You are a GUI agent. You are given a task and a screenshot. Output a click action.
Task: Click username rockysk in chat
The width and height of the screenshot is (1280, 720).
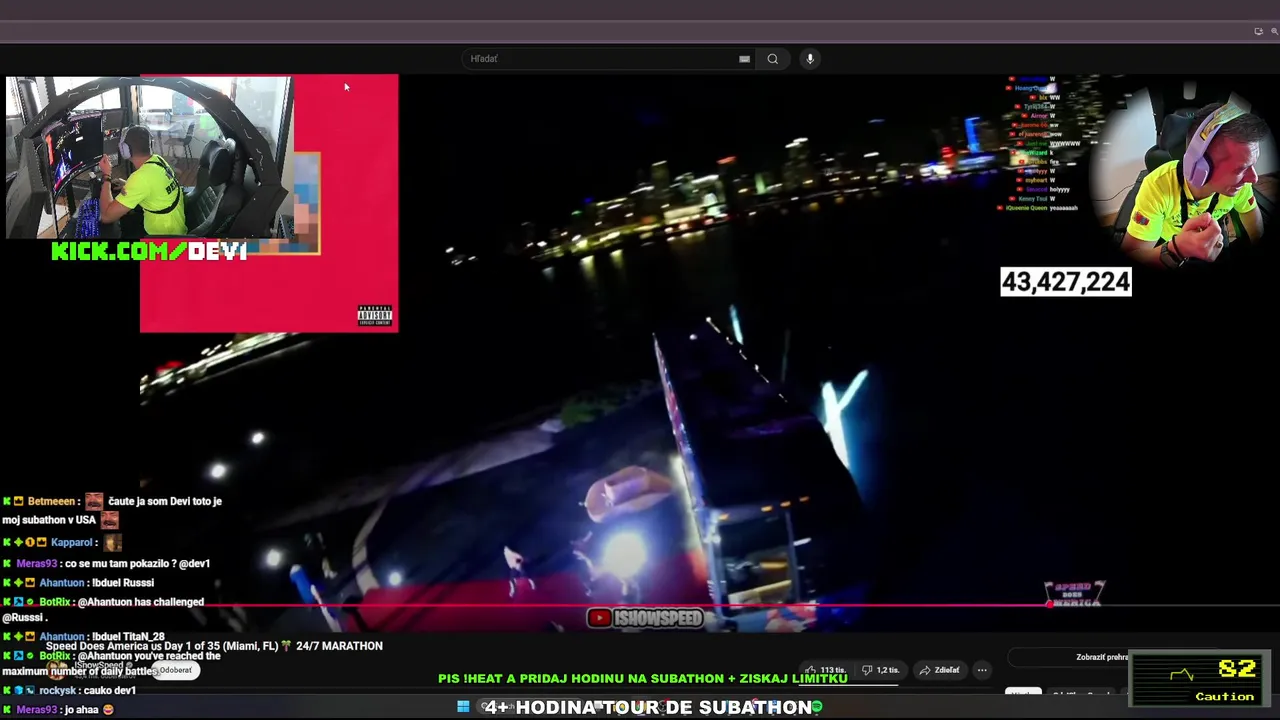(x=58, y=690)
